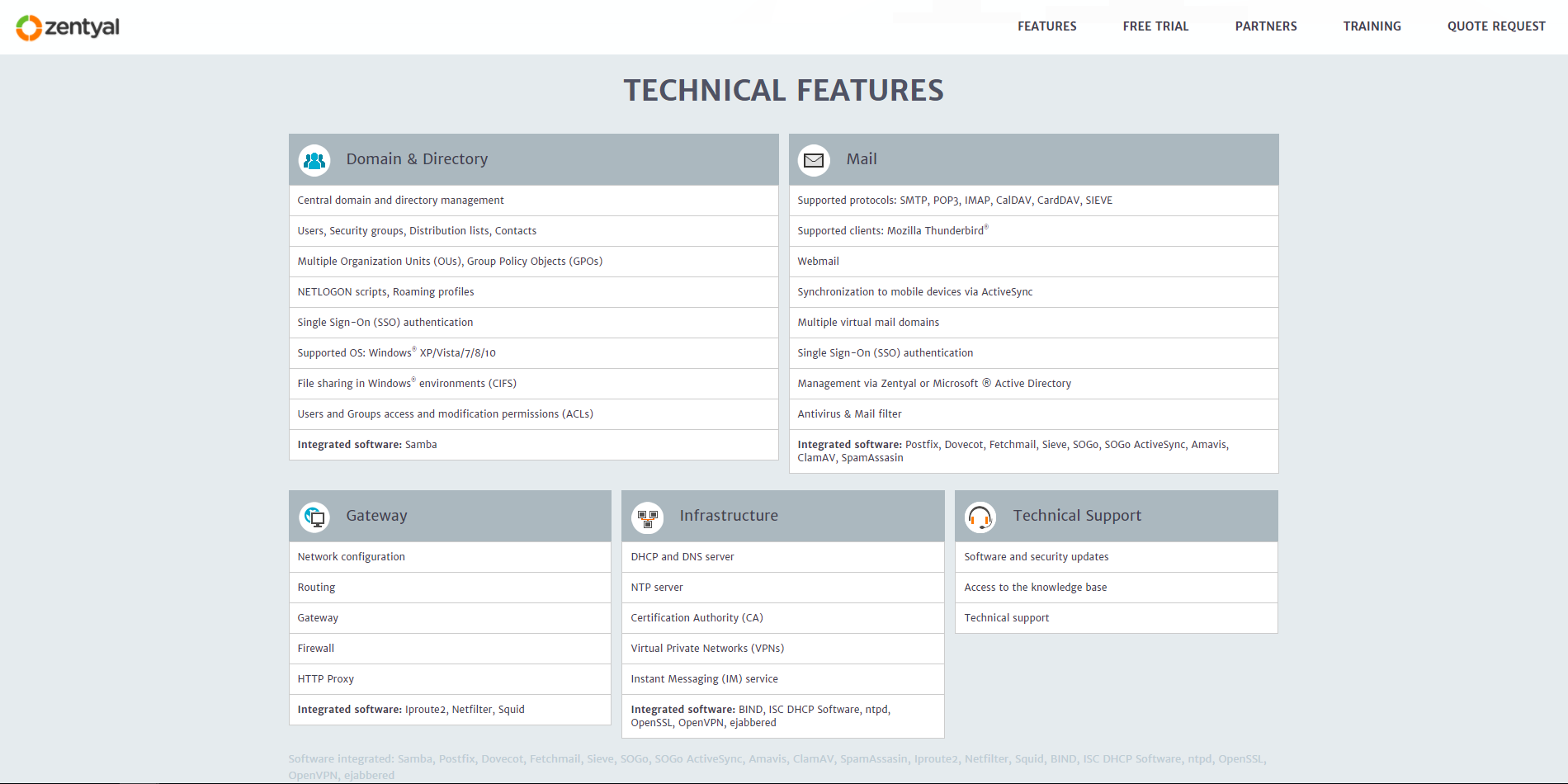The width and height of the screenshot is (1568, 784).
Task: Click the 'Routing' row
Action: pyautogui.click(x=450, y=588)
